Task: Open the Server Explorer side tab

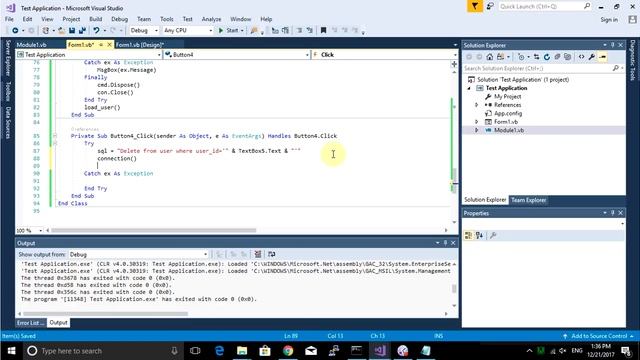Action: [8, 58]
